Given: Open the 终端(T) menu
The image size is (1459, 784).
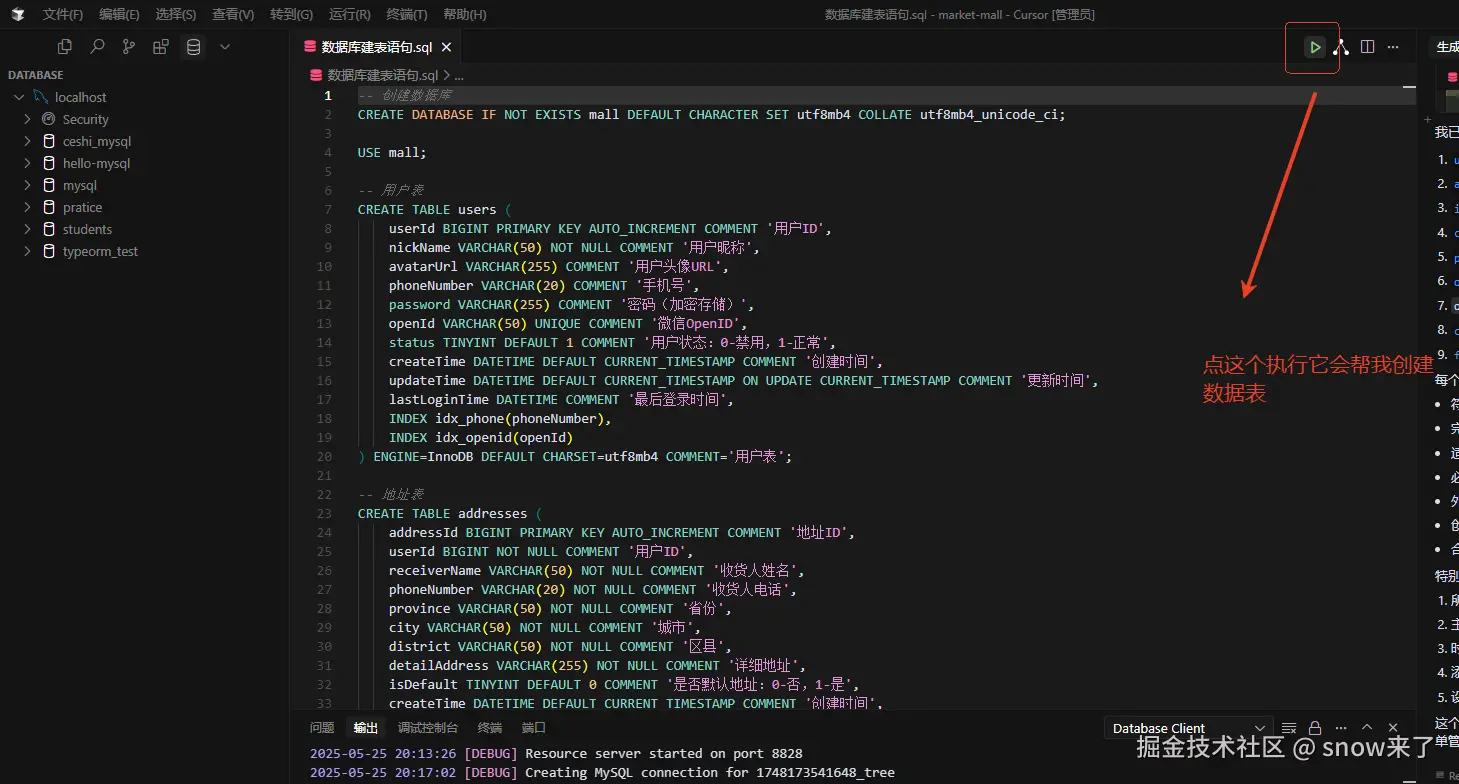Looking at the screenshot, I should (x=407, y=14).
